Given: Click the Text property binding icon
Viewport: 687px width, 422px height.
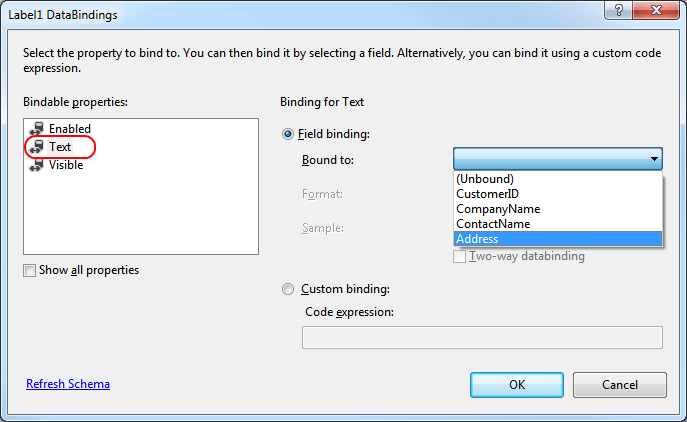Looking at the screenshot, I should pos(38,147).
